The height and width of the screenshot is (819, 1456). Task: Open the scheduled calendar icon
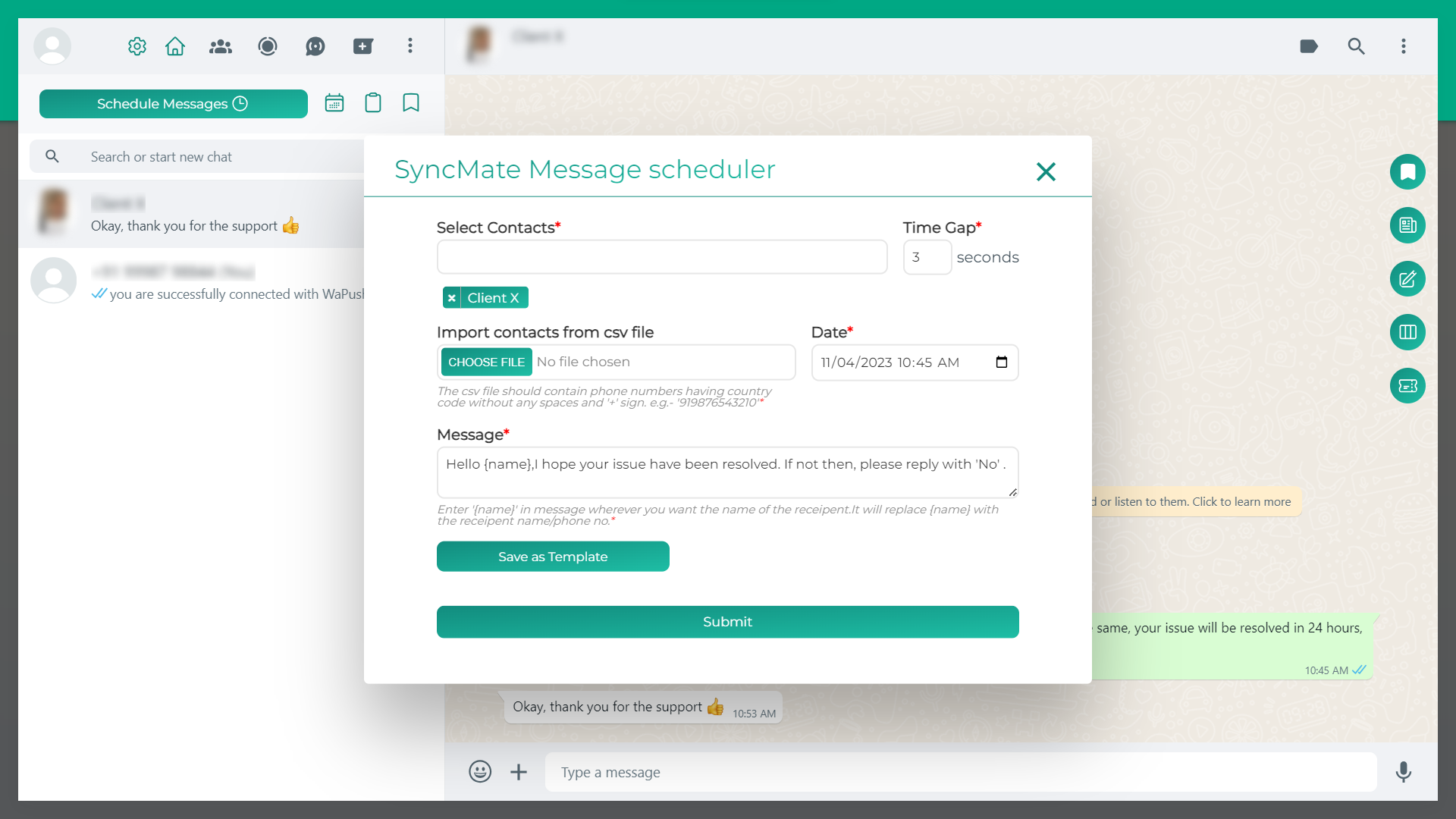[x=334, y=103]
